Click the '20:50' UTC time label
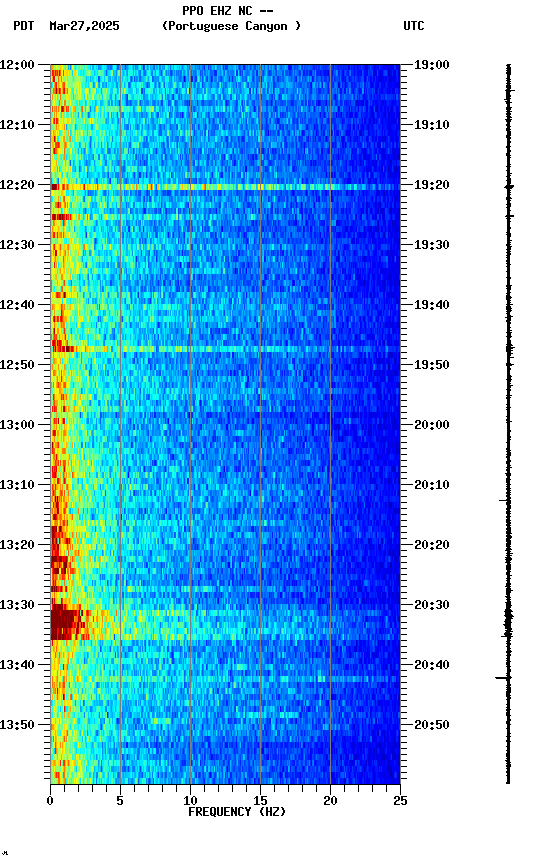This screenshot has height=864, width=552. (432, 725)
